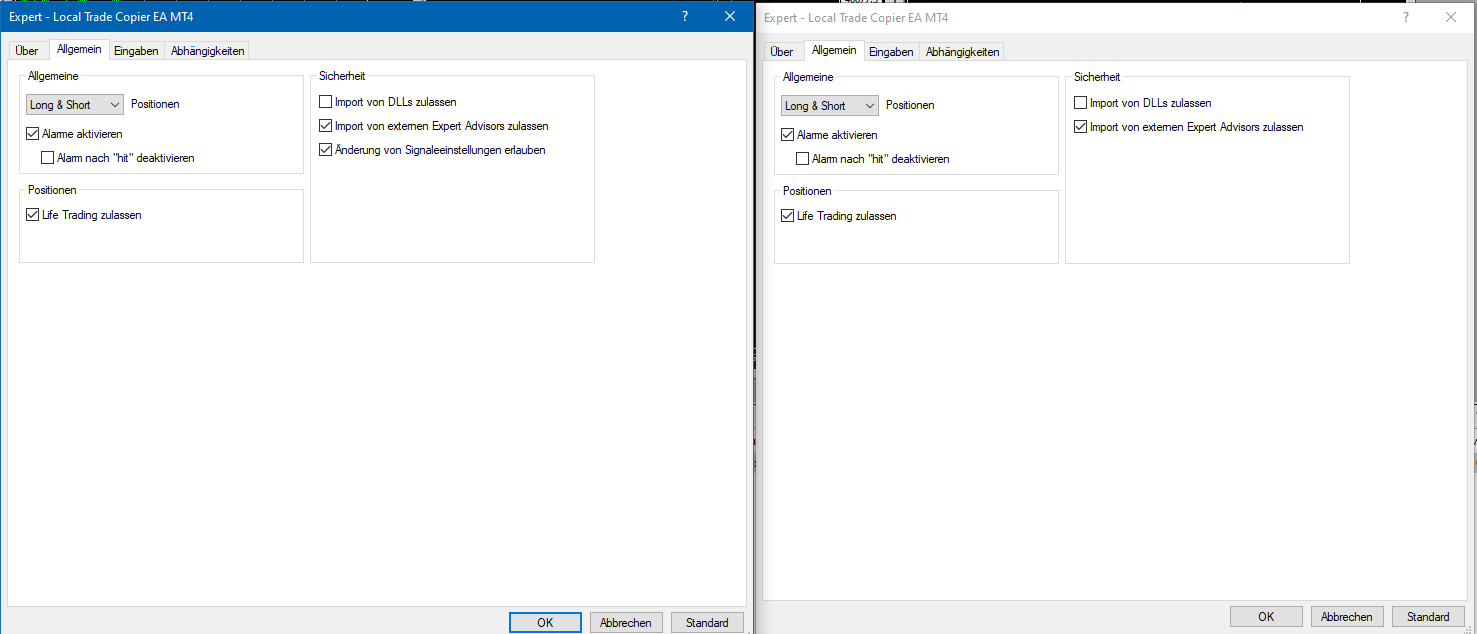1477x634 pixels.
Task: Switch to Über tab in blue-titled dialog
Action: pos(27,51)
